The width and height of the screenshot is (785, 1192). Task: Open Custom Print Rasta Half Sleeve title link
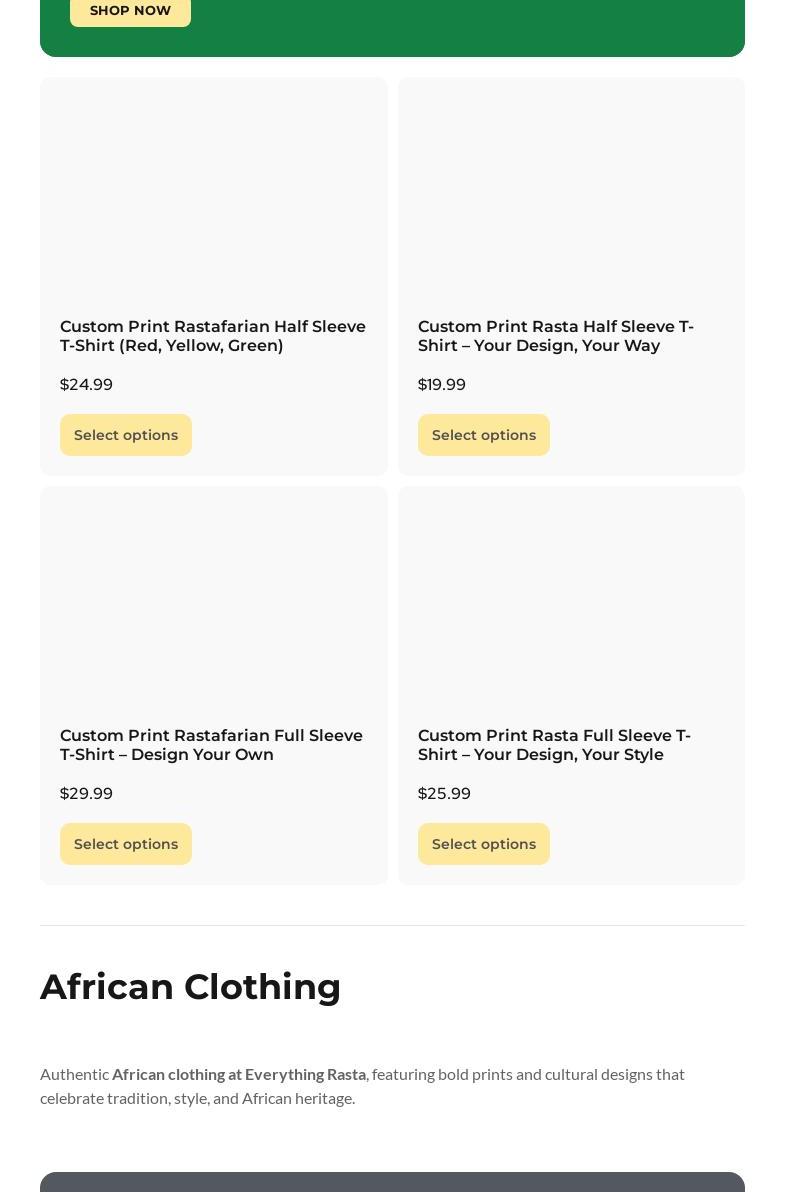(x=555, y=336)
